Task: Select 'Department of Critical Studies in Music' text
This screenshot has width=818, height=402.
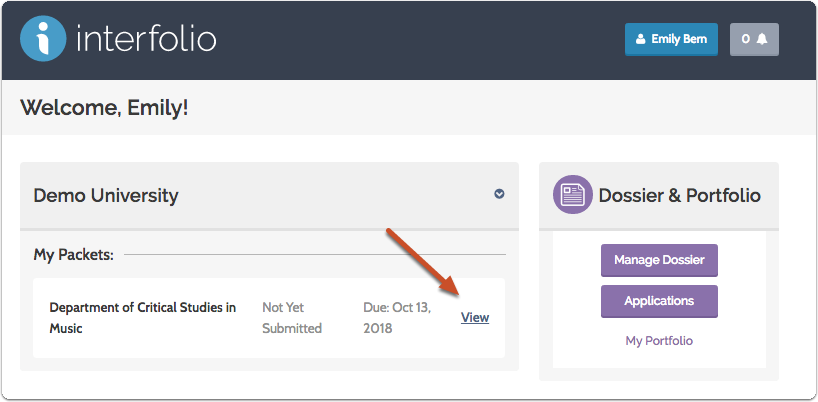Action: 143,318
